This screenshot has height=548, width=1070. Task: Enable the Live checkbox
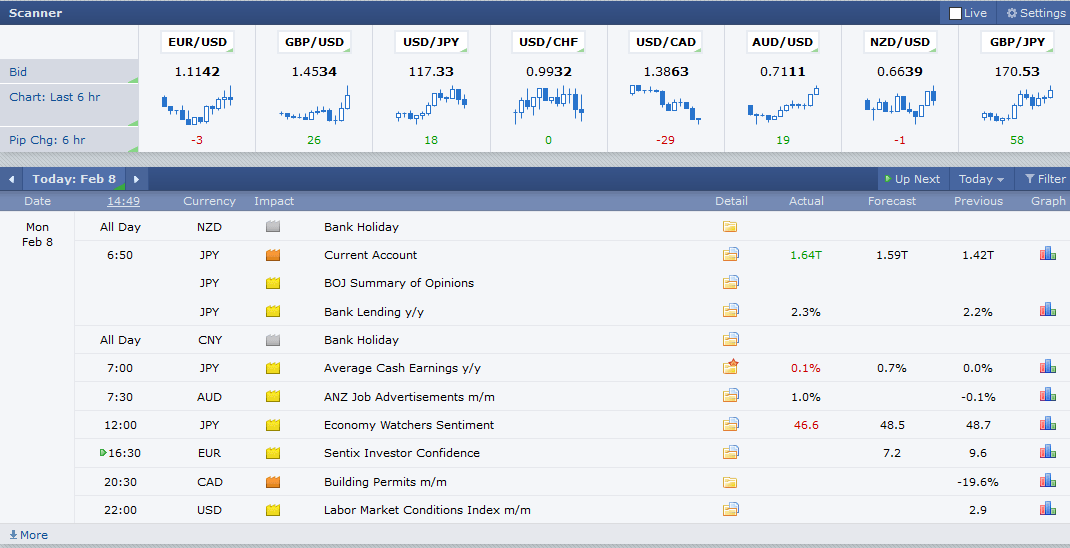[x=955, y=14]
